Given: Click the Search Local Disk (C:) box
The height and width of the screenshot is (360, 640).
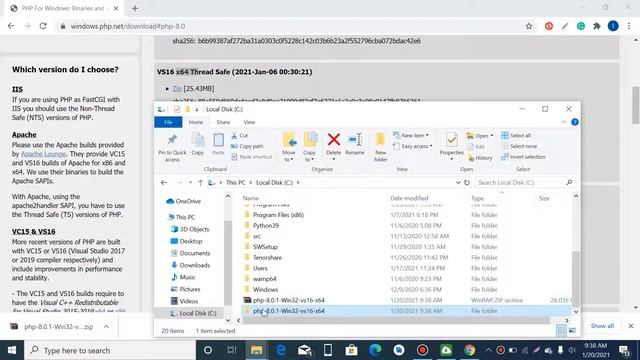Looking at the screenshot, I should coord(524,182).
